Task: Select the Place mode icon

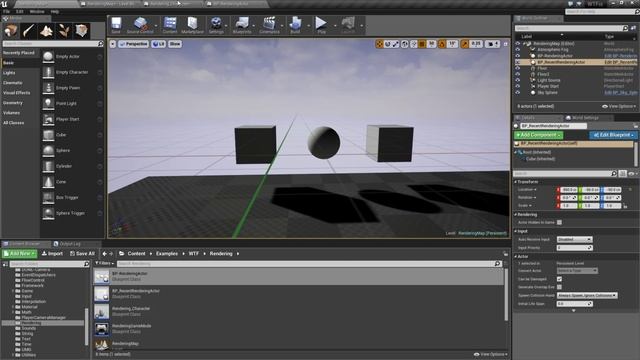Action: click(11, 31)
